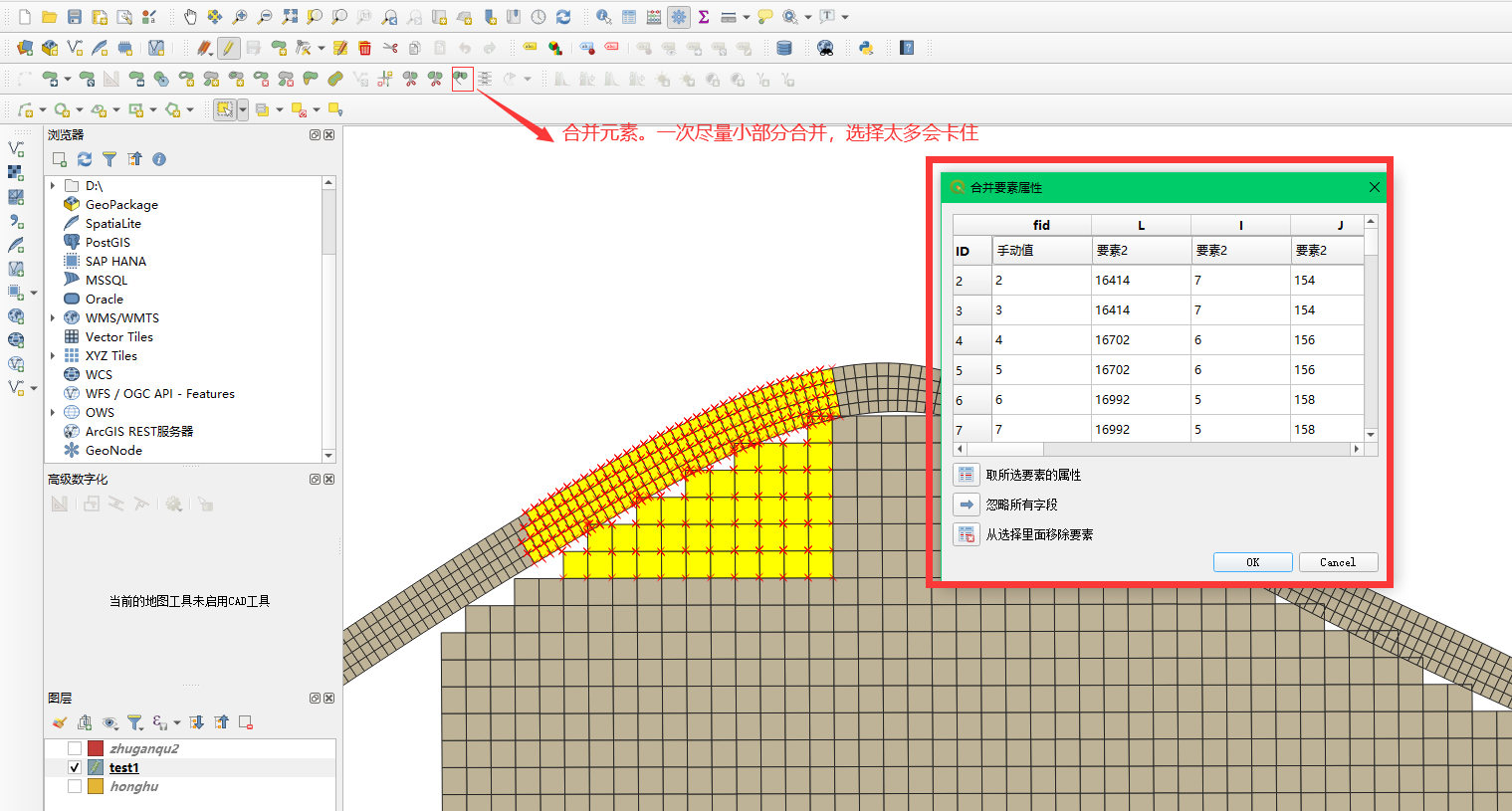1512x811 pixels.
Task: Click the Identify Features tool
Action: [x=603, y=17]
